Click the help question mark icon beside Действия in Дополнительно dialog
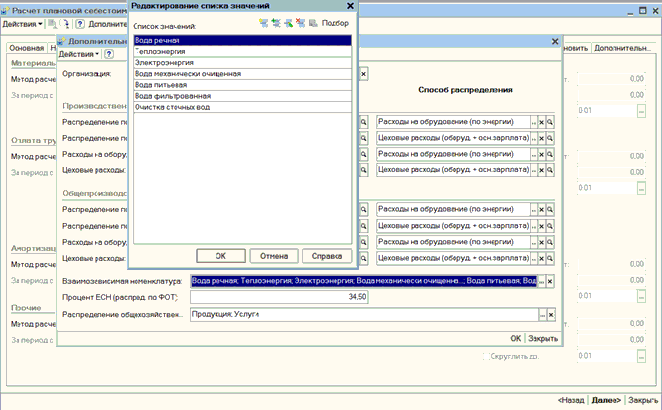Image resolution: width=662 pixels, height=410 pixels. pyautogui.click(x=109, y=54)
